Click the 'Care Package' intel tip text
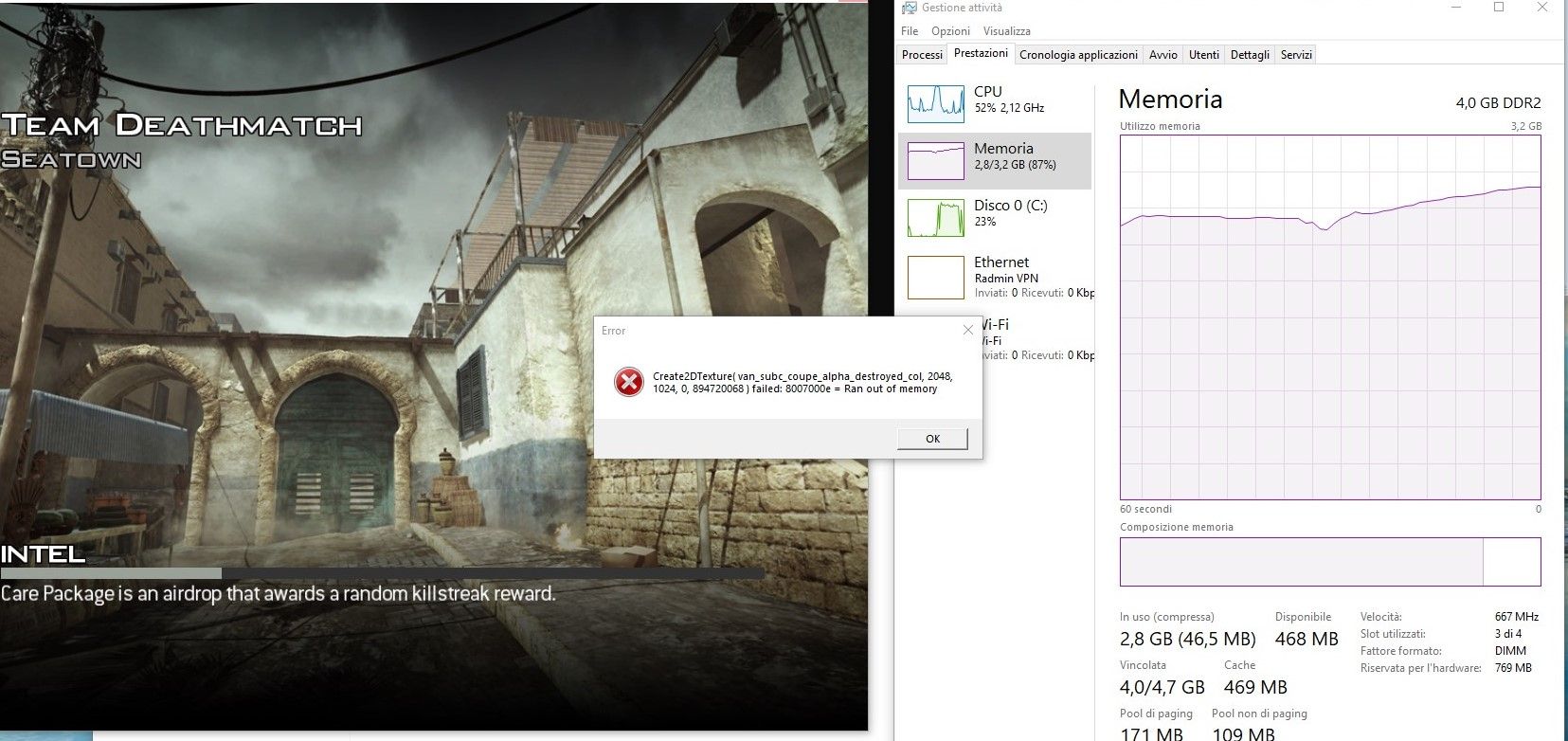1568x741 pixels. click(x=278, y=594)
